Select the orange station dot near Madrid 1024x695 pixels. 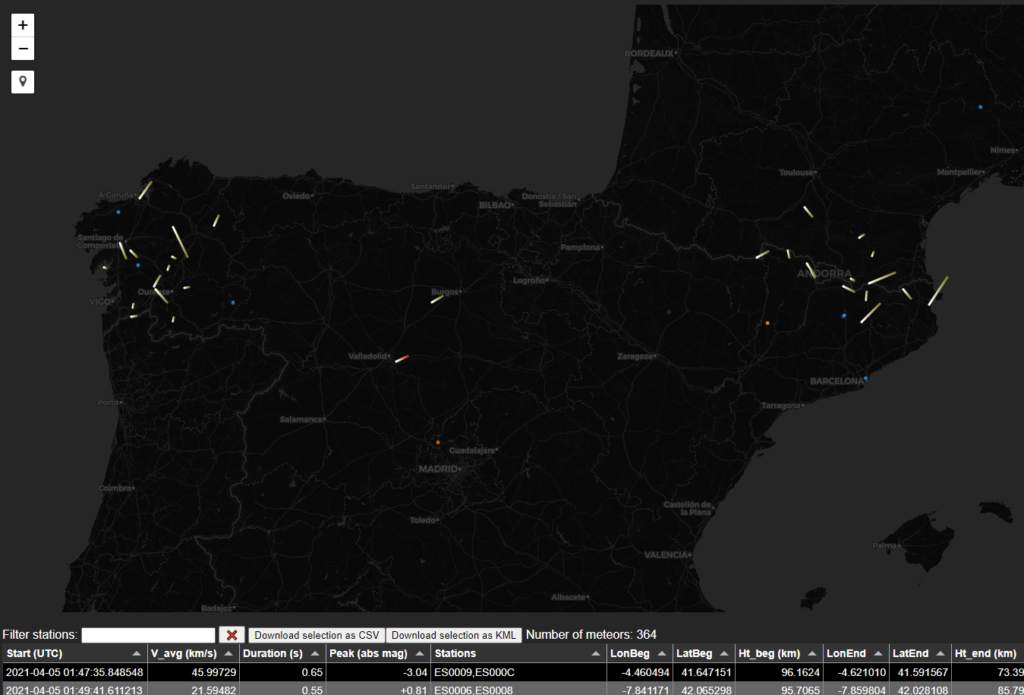pos(438,442)
